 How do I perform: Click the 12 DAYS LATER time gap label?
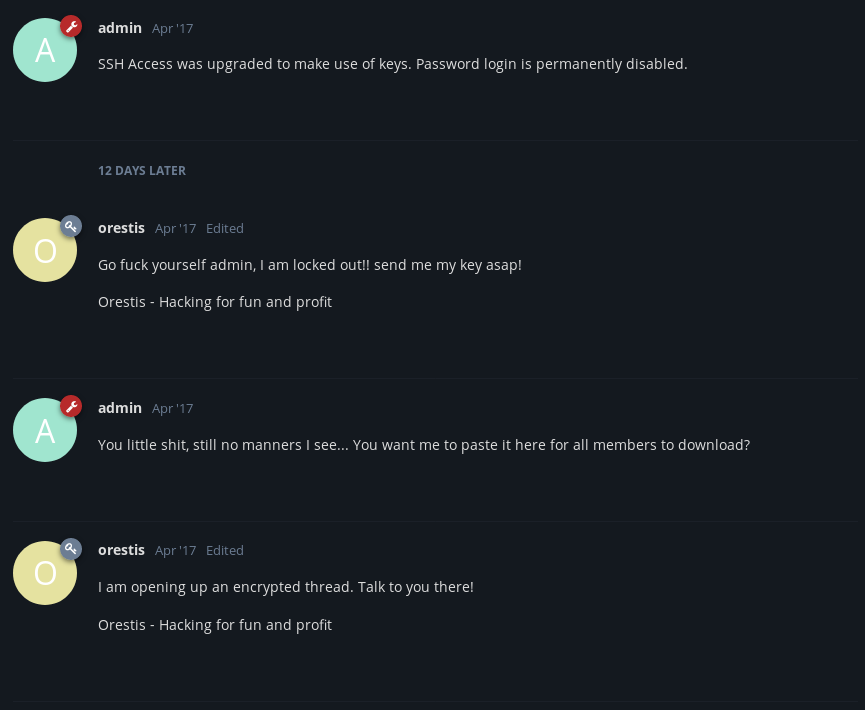click(x=142, y=171)
